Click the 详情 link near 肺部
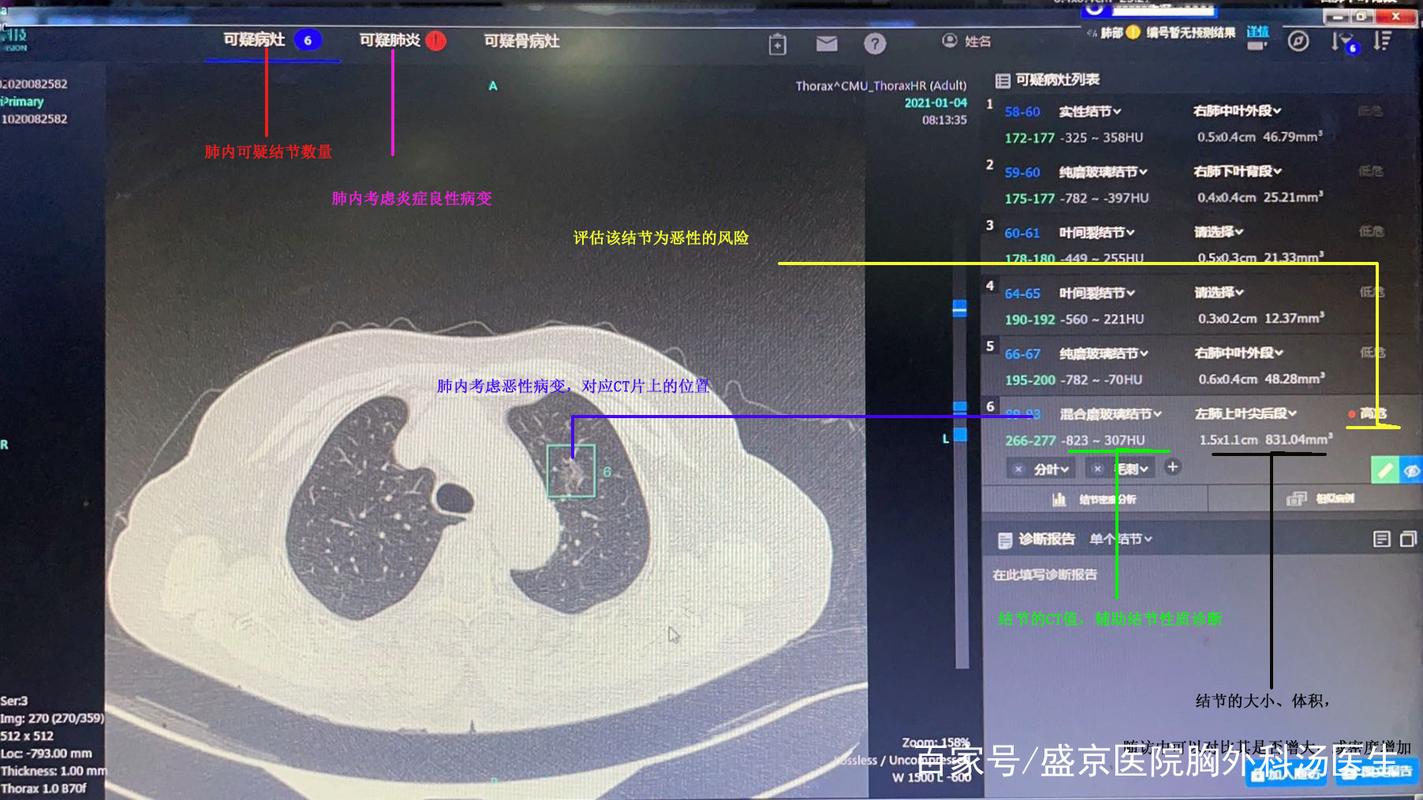This screenshot has height=800, width=1423. tap(1257, 33)
